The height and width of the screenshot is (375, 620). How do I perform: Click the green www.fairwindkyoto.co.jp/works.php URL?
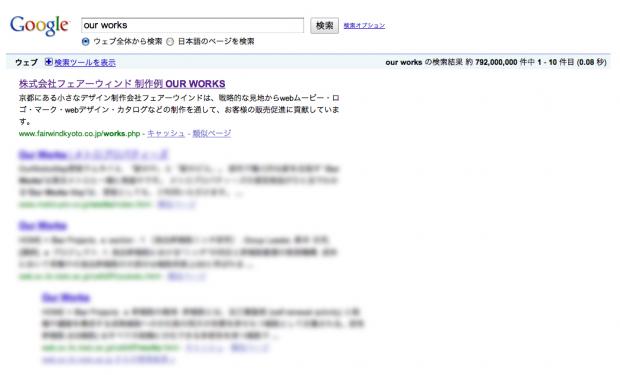(x=79, y=134)
